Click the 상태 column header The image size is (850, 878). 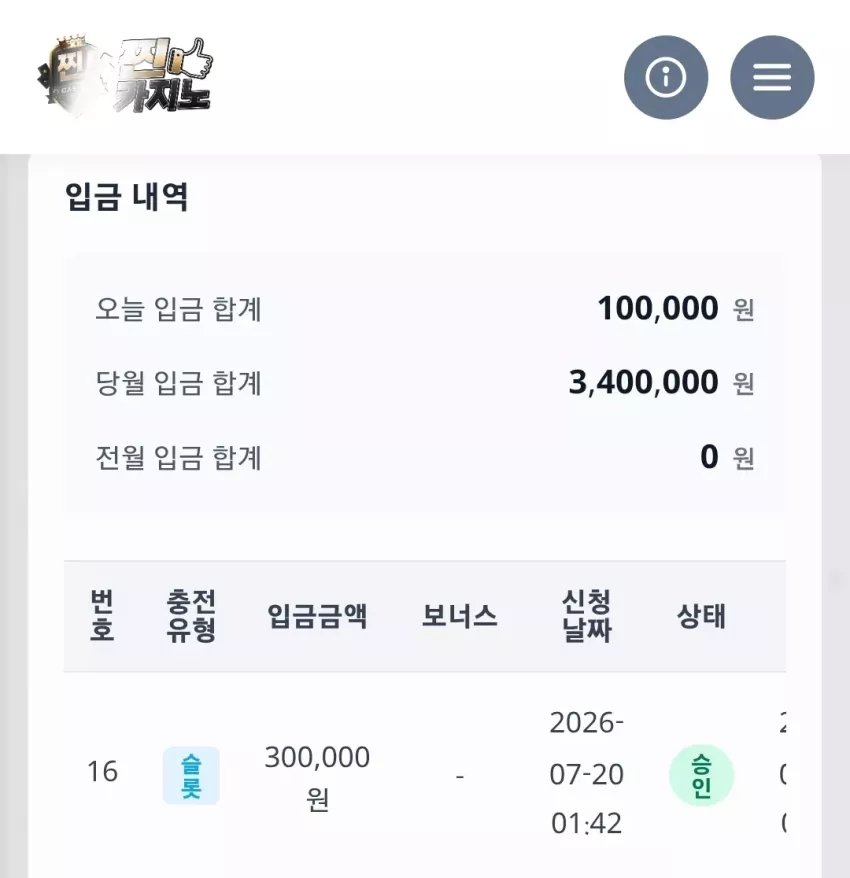click(x=701, y=617)
